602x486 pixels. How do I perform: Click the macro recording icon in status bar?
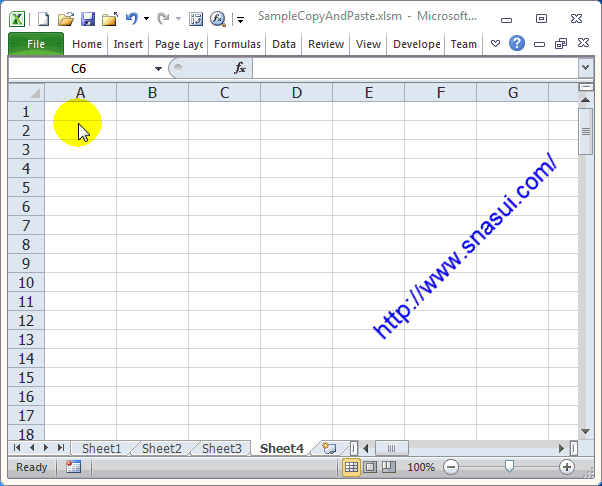(x=73, y=467)
